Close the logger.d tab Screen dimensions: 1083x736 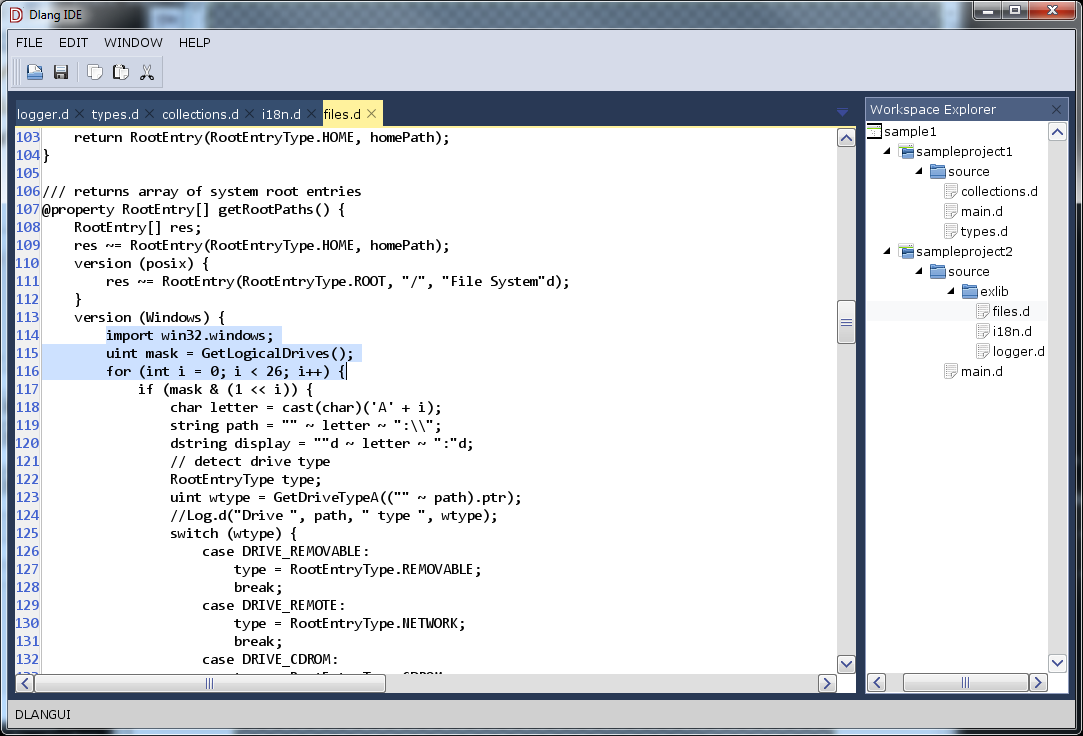(80, 114)
